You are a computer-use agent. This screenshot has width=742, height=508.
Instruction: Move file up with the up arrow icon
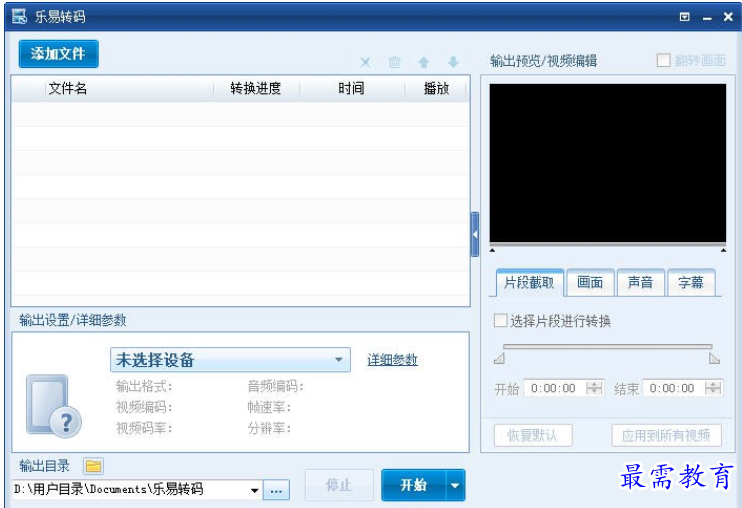[x=424, y=62]
